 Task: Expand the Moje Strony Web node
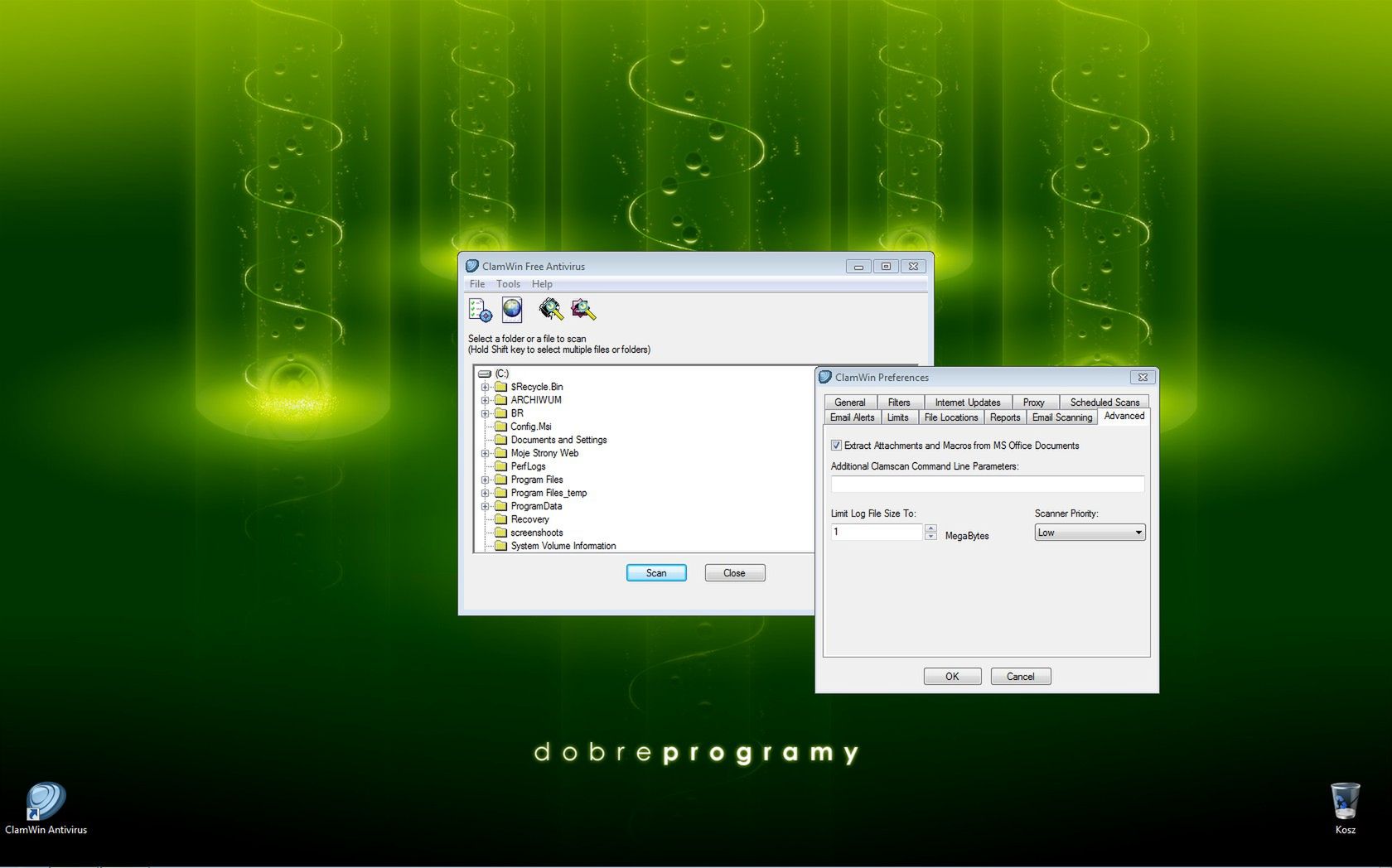pyautogui.click(x=485, y=453)
